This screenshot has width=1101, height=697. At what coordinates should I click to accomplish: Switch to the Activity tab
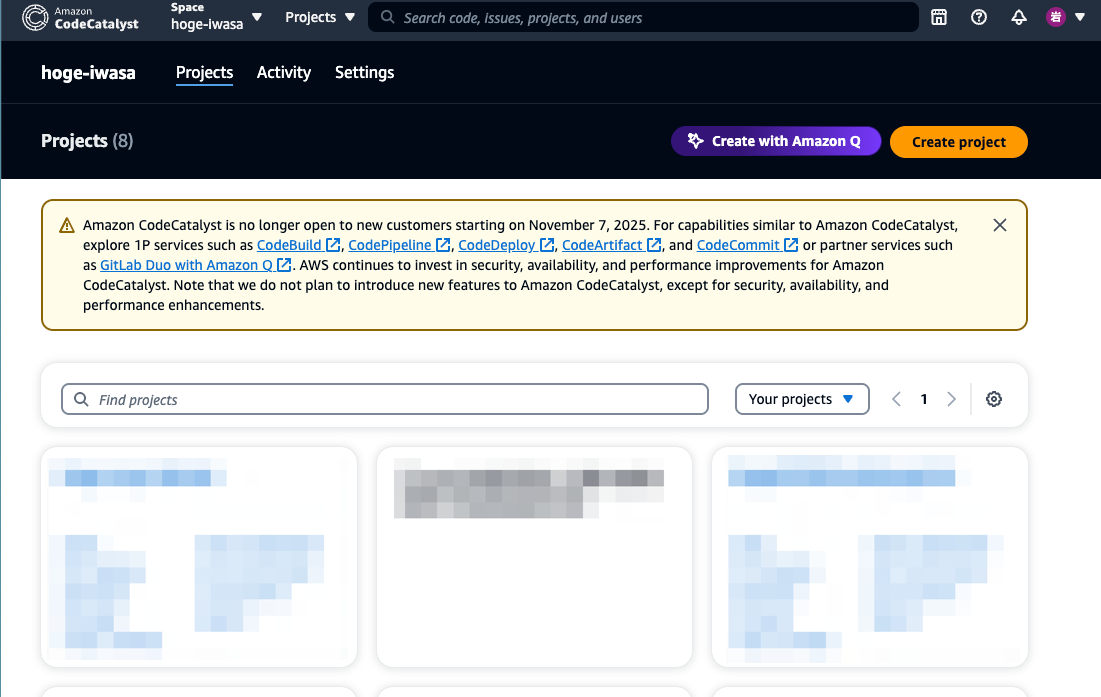click(284, 72)
